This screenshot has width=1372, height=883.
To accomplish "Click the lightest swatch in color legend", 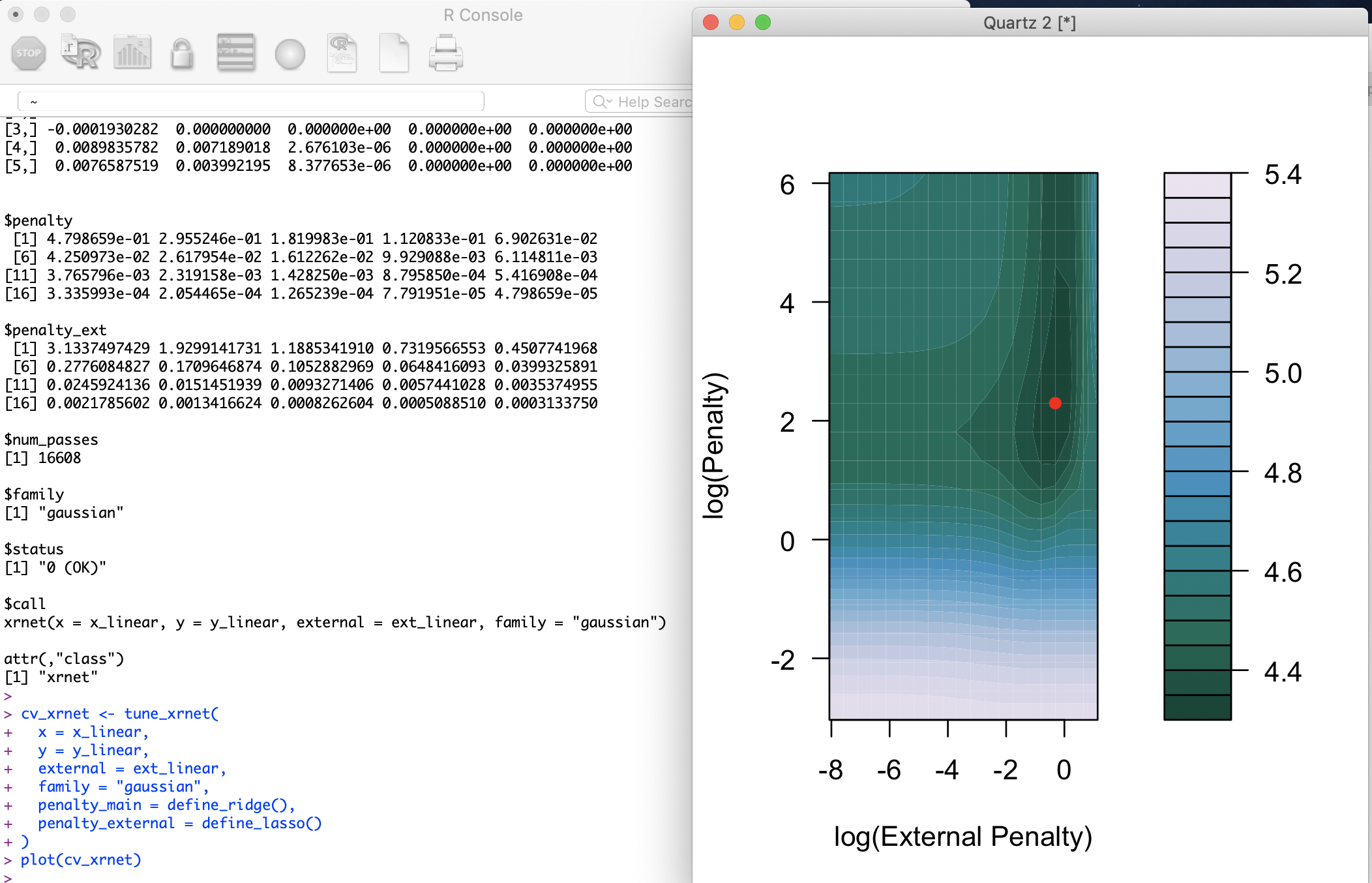I will (x=1197, y=185).
